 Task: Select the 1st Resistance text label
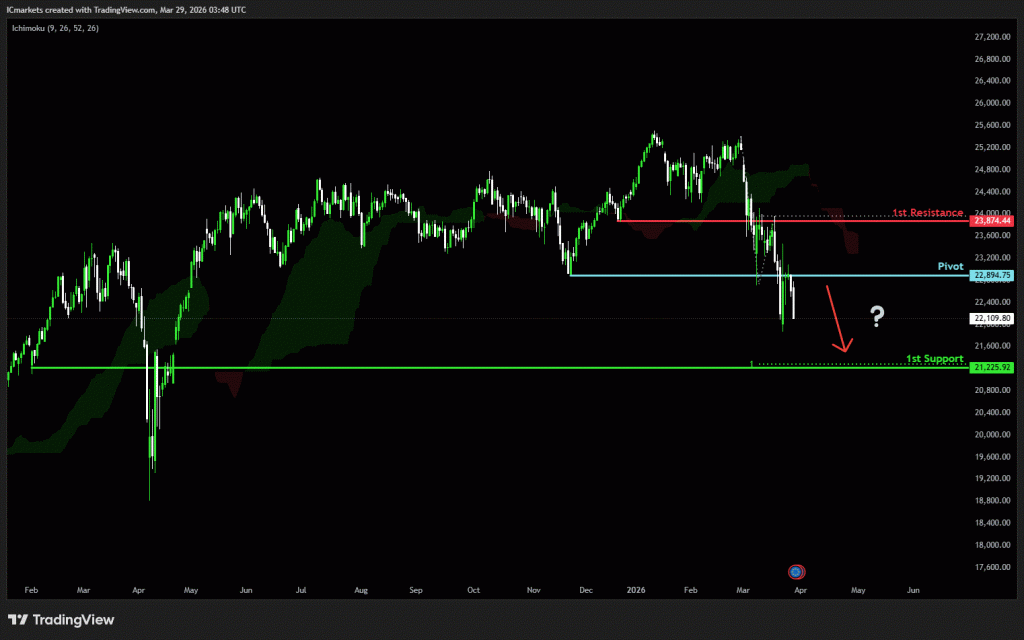tap(927, 213)
